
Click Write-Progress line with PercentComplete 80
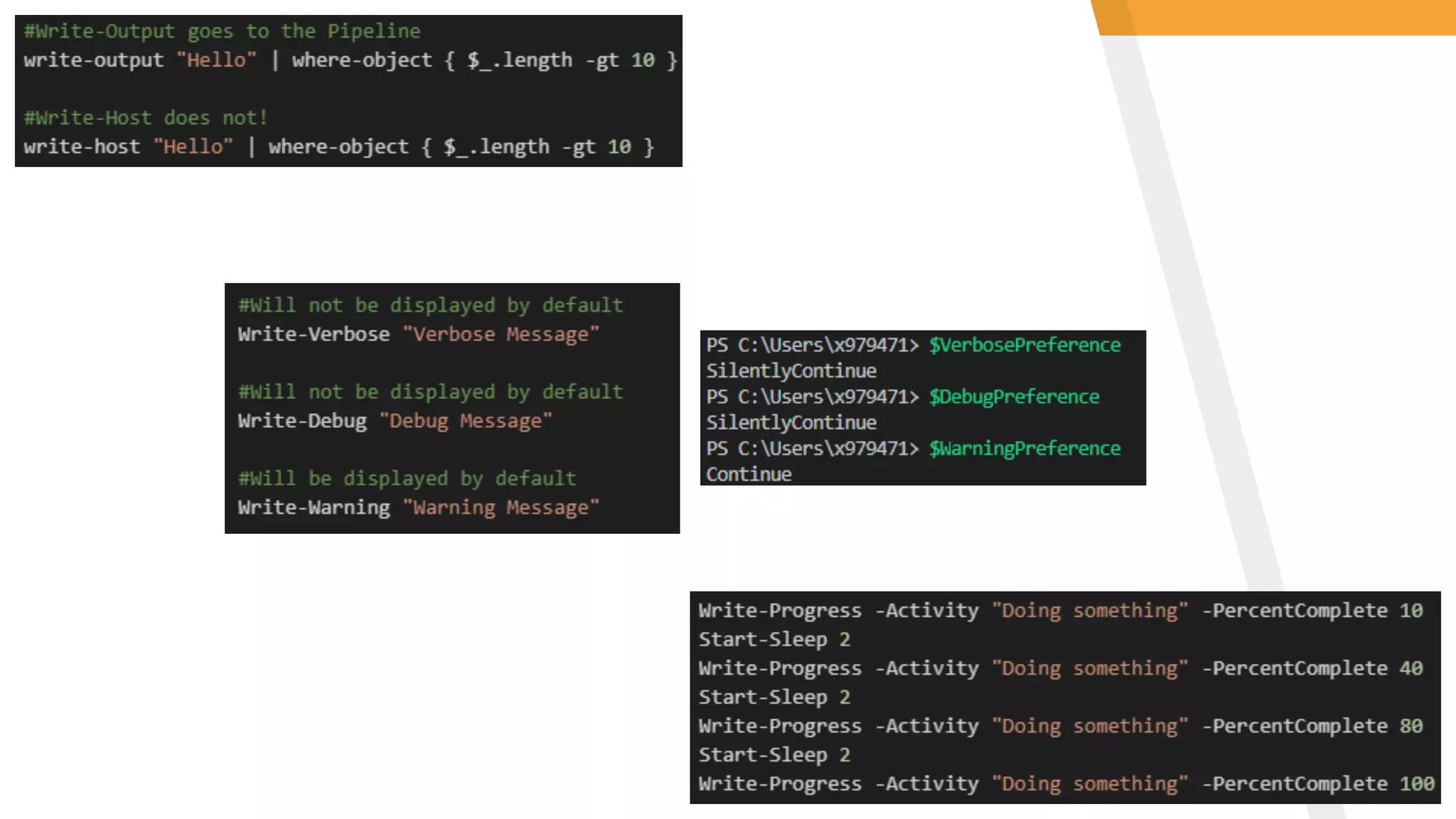pyautogui.click(x=1060, y=726)
